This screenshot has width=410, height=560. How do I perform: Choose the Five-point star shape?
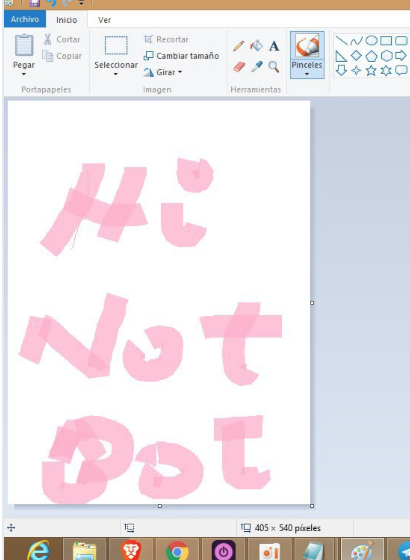(x=371, y=70)
